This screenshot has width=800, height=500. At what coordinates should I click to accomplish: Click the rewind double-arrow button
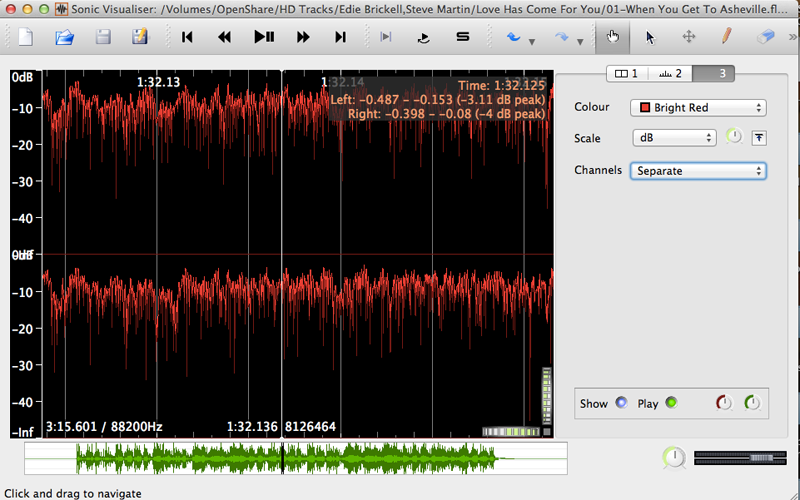pyautogui.click(x=224, y=37)
